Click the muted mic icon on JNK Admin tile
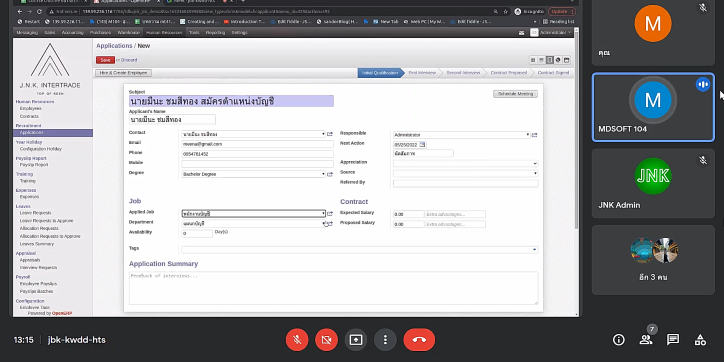The image size is (724, 362). 703,160
